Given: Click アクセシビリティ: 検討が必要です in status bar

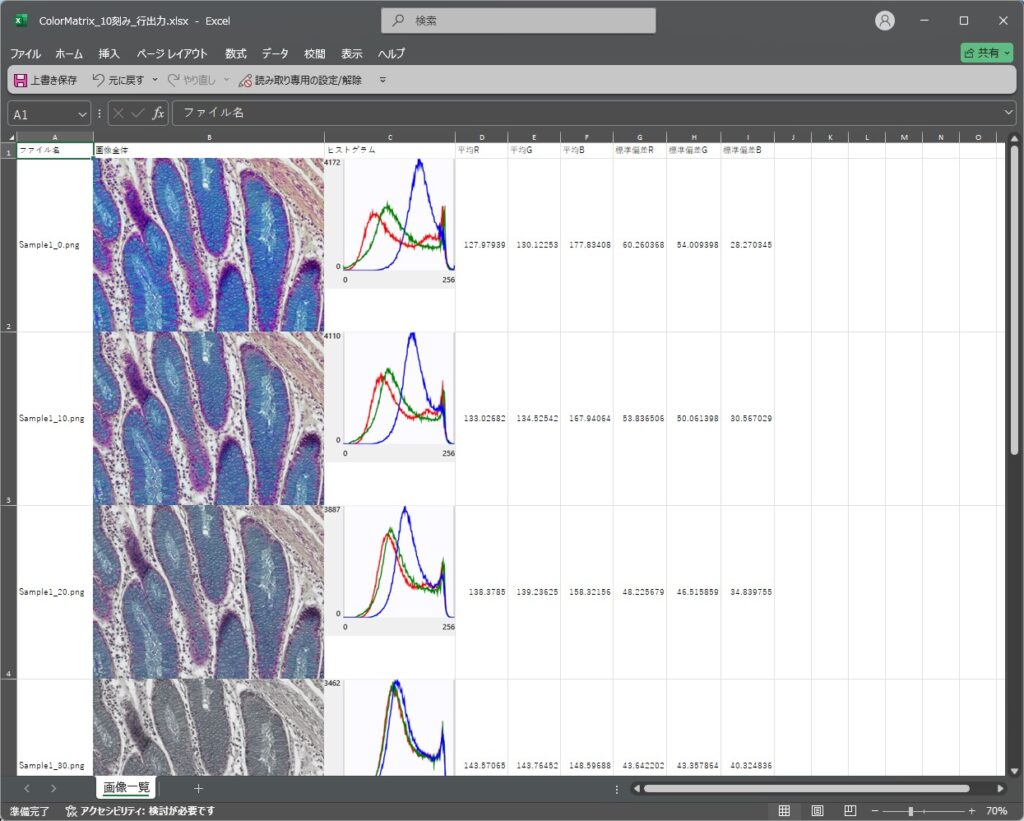Looking at the screenshot, I should click(x=140, y=810).
